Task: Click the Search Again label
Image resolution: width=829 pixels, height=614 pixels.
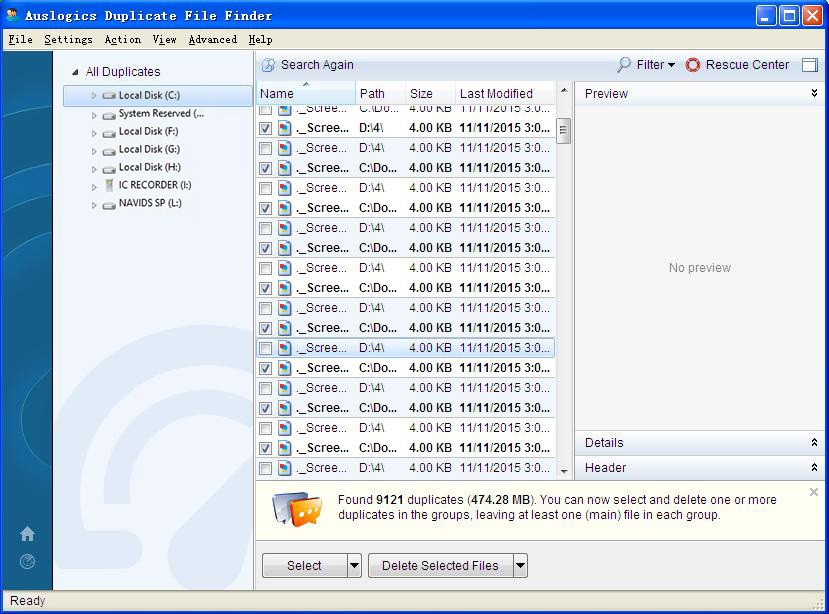Action: [317, 65]
